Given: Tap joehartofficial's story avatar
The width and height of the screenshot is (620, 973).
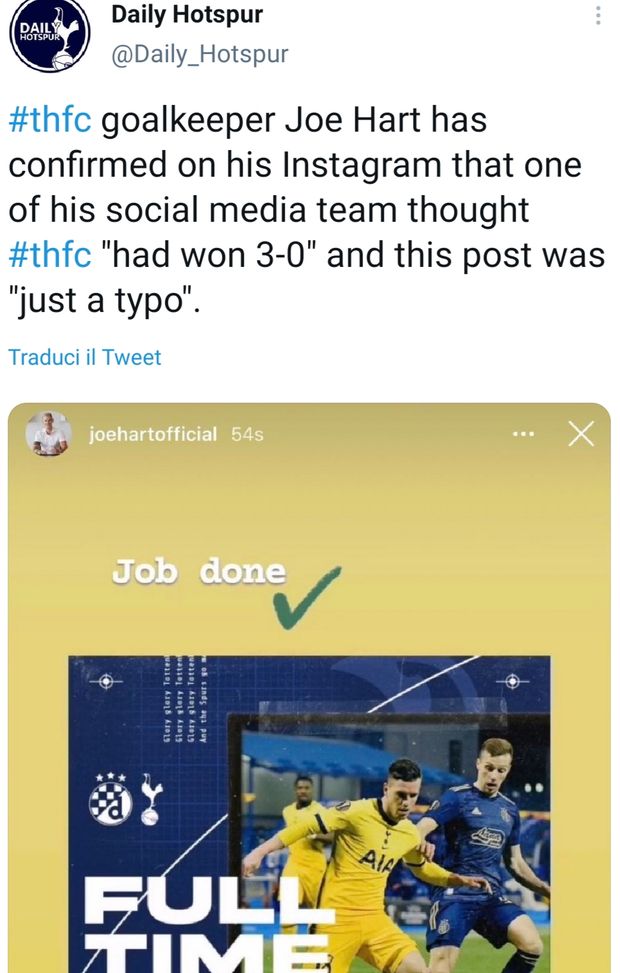Looking at the screenshot, I should coord(49,434).
